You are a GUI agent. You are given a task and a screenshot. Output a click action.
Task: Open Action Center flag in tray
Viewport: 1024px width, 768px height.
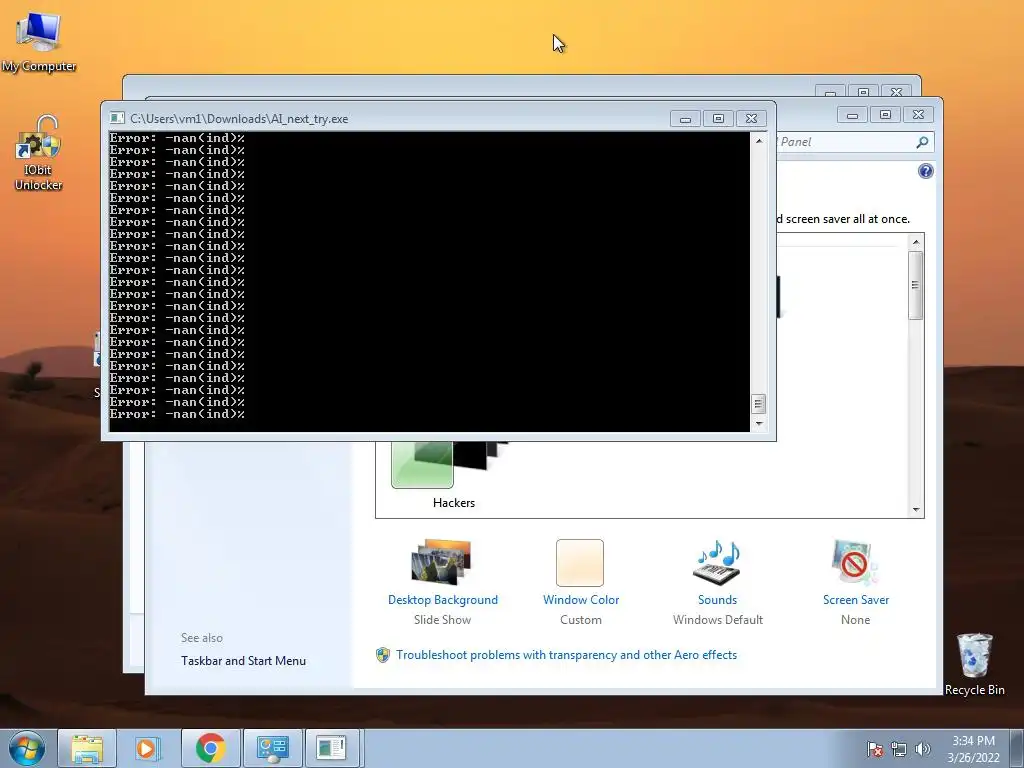click(x=875, y=749)
